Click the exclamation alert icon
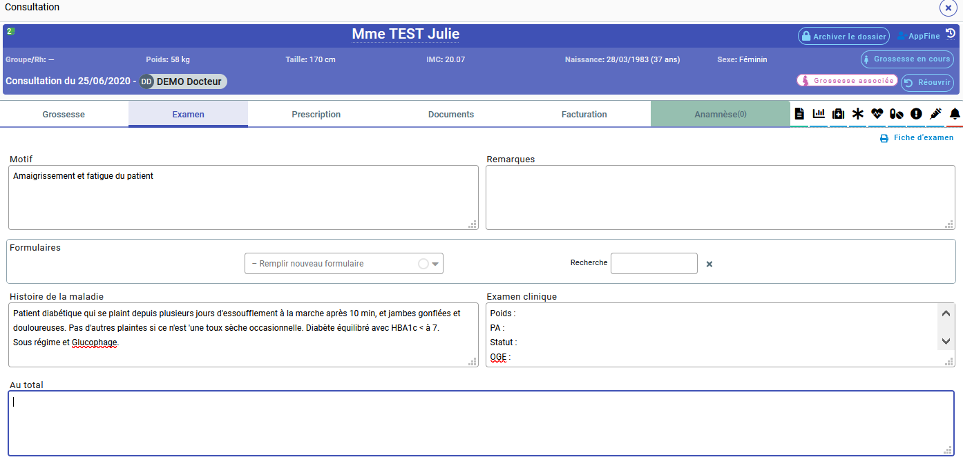The width and height of the screenshot is (964, 464). (x=915, y=114)
